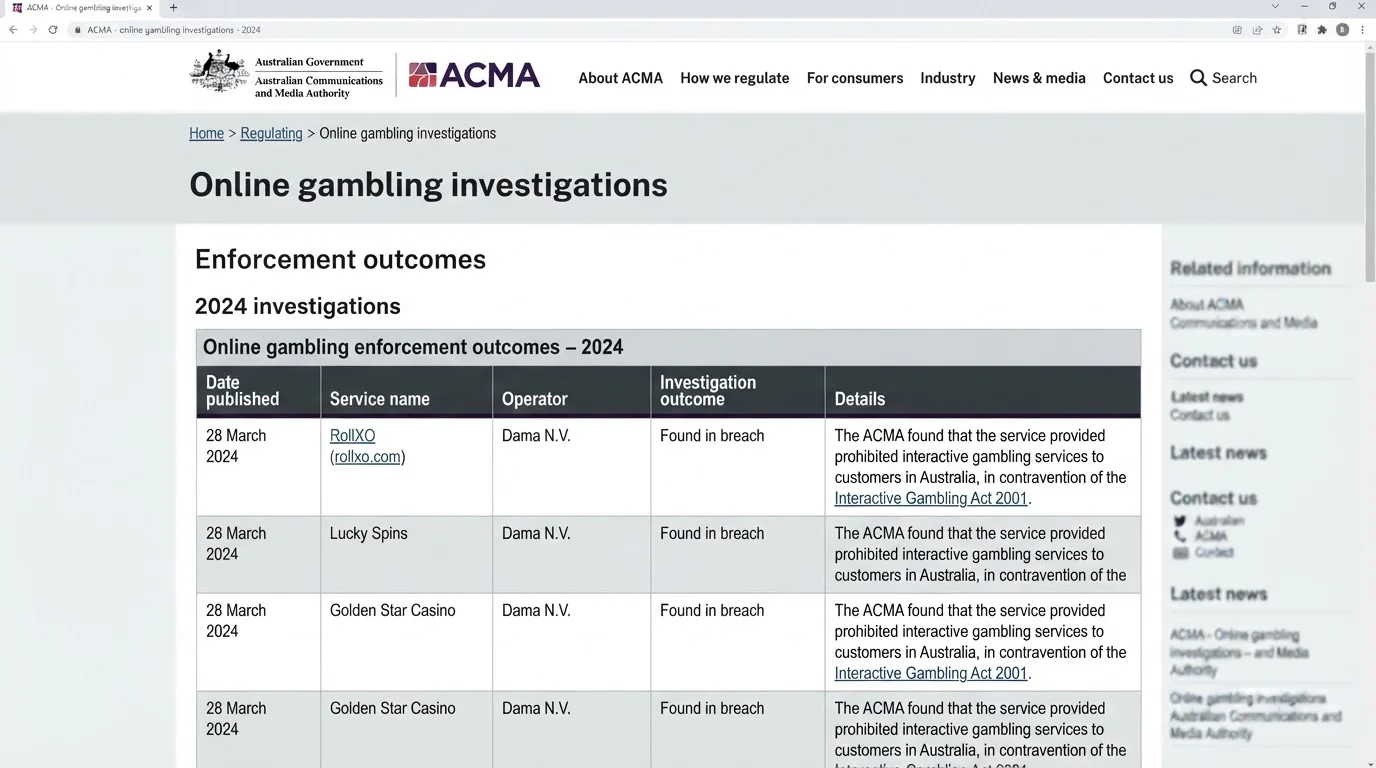Screen dimensions: 1376x768
Task: Open a new browser tab with plus icon
Action: coord(173,8)
